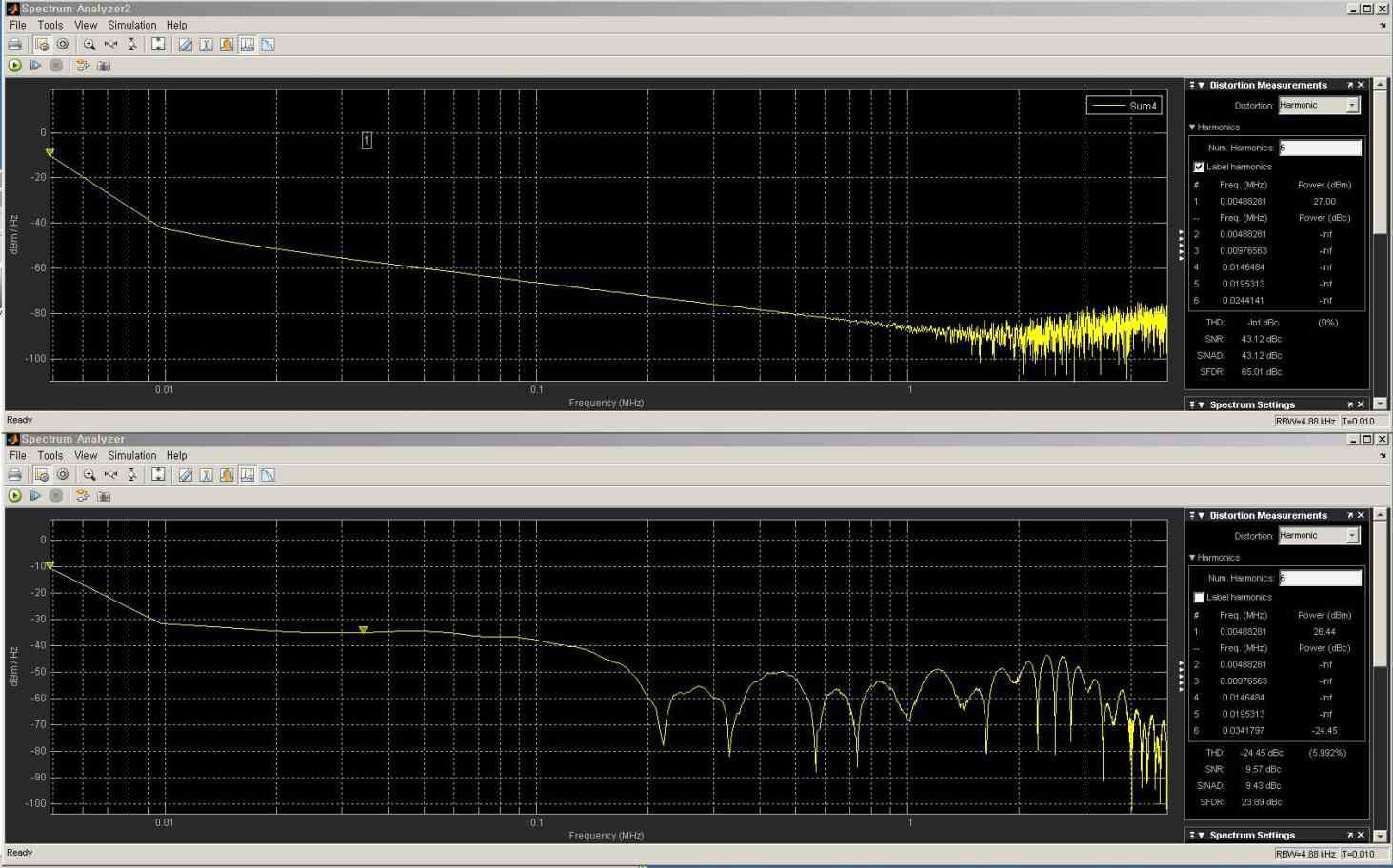Toggle Distortion Measurements toolbar icon in Spectrum Analyzer2
This screenshot has height=868, width=1393.
[248, 45]
